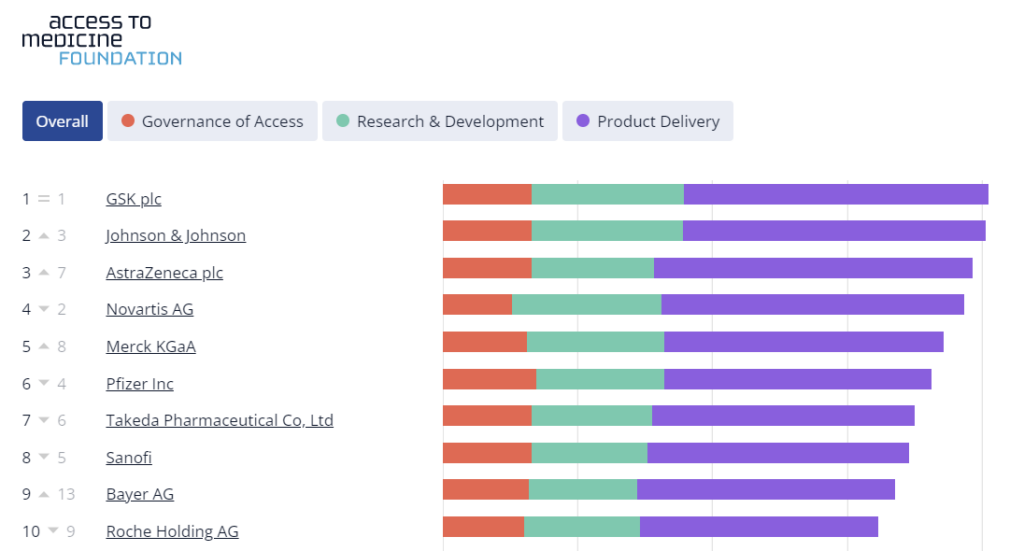1024x551 pixels.
Task: Go to the Merck KGaA profile
Action: pos(151,346)
